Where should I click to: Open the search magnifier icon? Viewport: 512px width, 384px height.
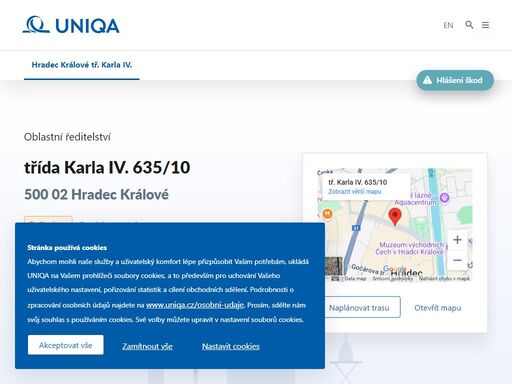point(469,25)
